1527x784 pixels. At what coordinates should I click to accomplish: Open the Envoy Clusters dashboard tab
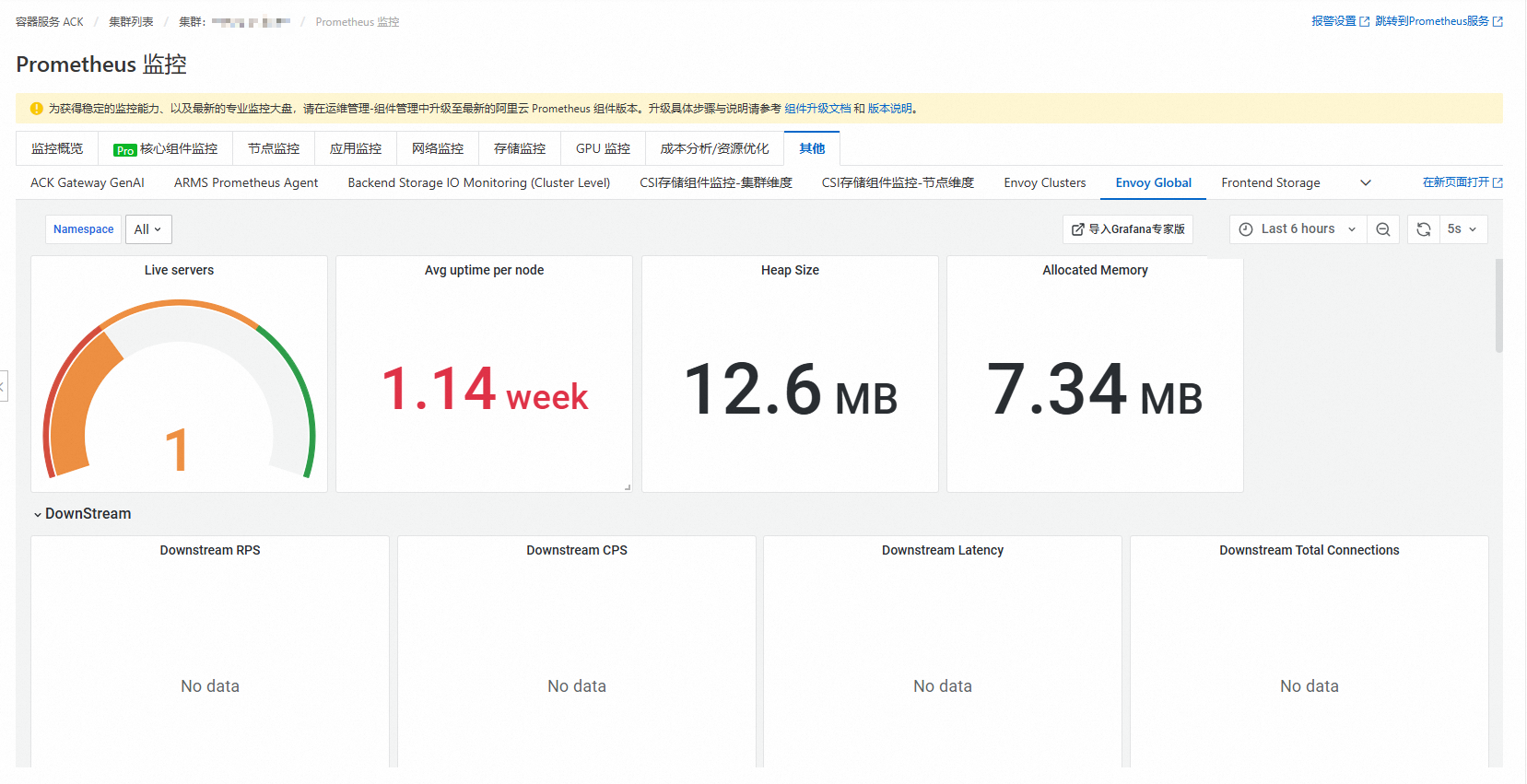tap(1045, 182)
